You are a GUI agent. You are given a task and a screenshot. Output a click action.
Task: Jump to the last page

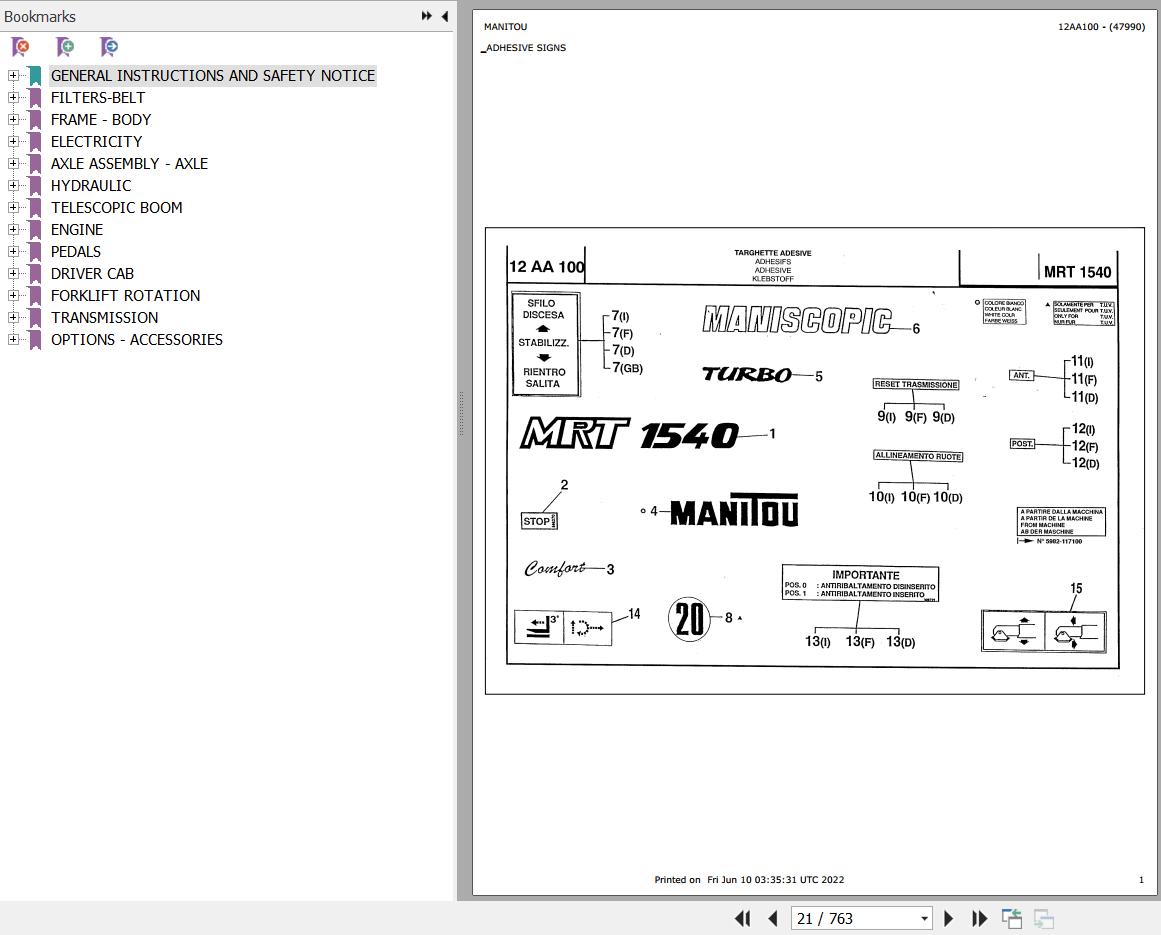[x=980, y=919]
